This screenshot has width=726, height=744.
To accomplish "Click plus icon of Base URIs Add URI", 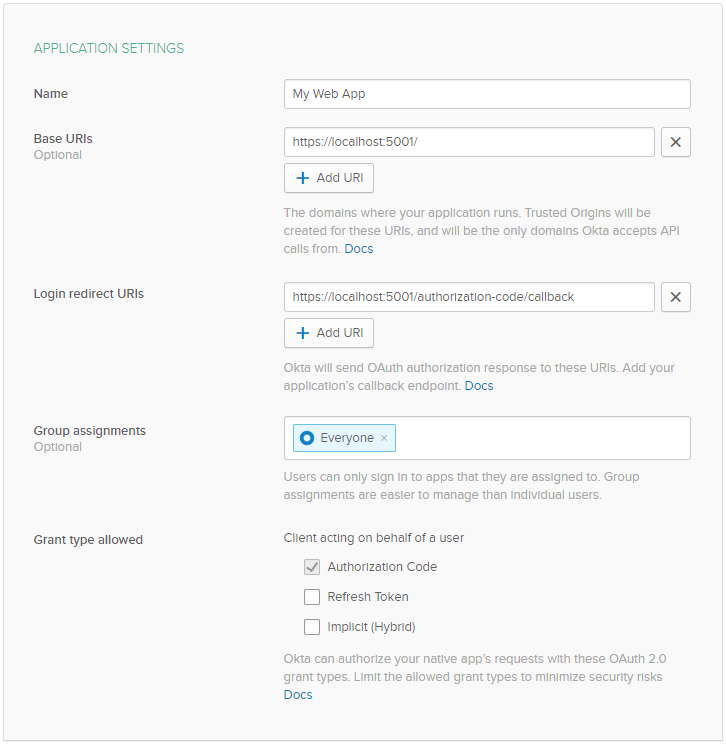I will pyautogui.click(x=303, y=178).
